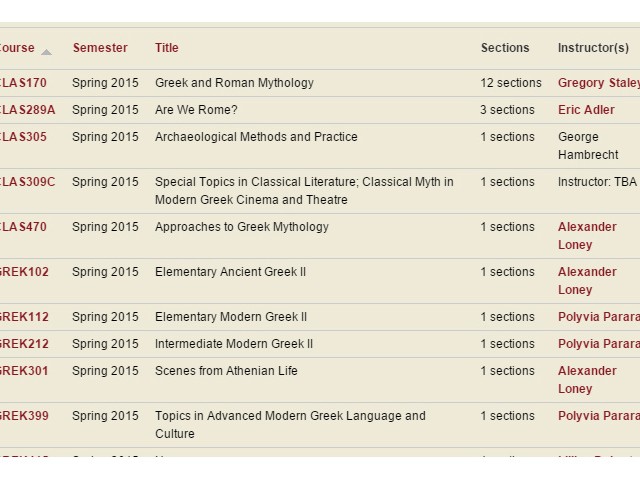The width and height of the screenshot is (640, 480).
Task: Open the GREK112 course link
Action: (24, 317)
